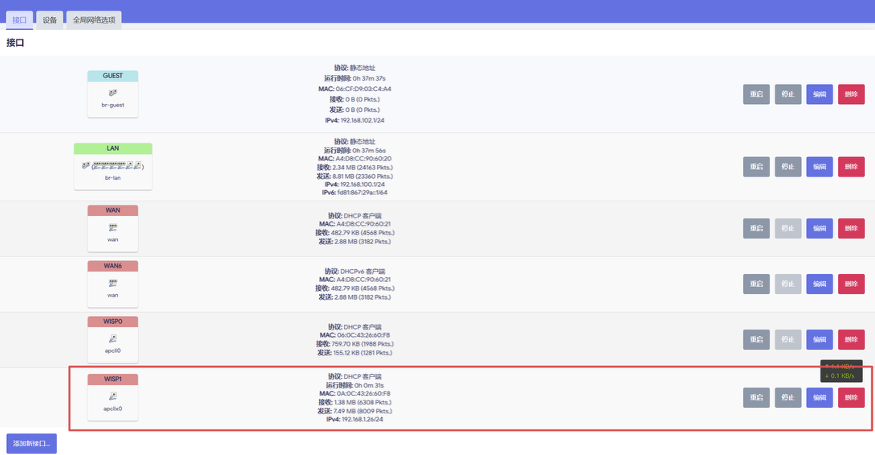Edit the LAN interface

[819, 166]
